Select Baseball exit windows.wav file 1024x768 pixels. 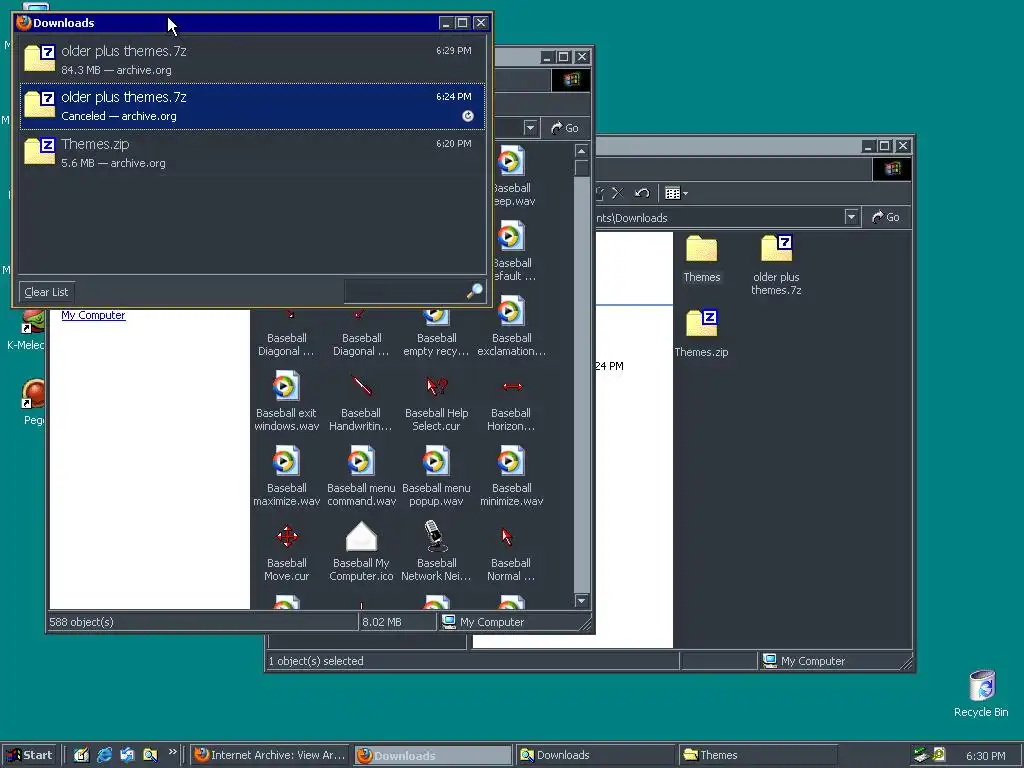click(286, 402)
